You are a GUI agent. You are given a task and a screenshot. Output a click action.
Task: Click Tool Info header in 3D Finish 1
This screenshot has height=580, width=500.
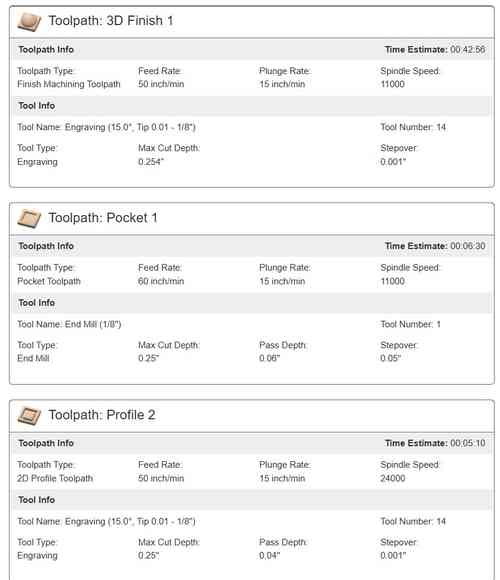[x=37, y=106]
